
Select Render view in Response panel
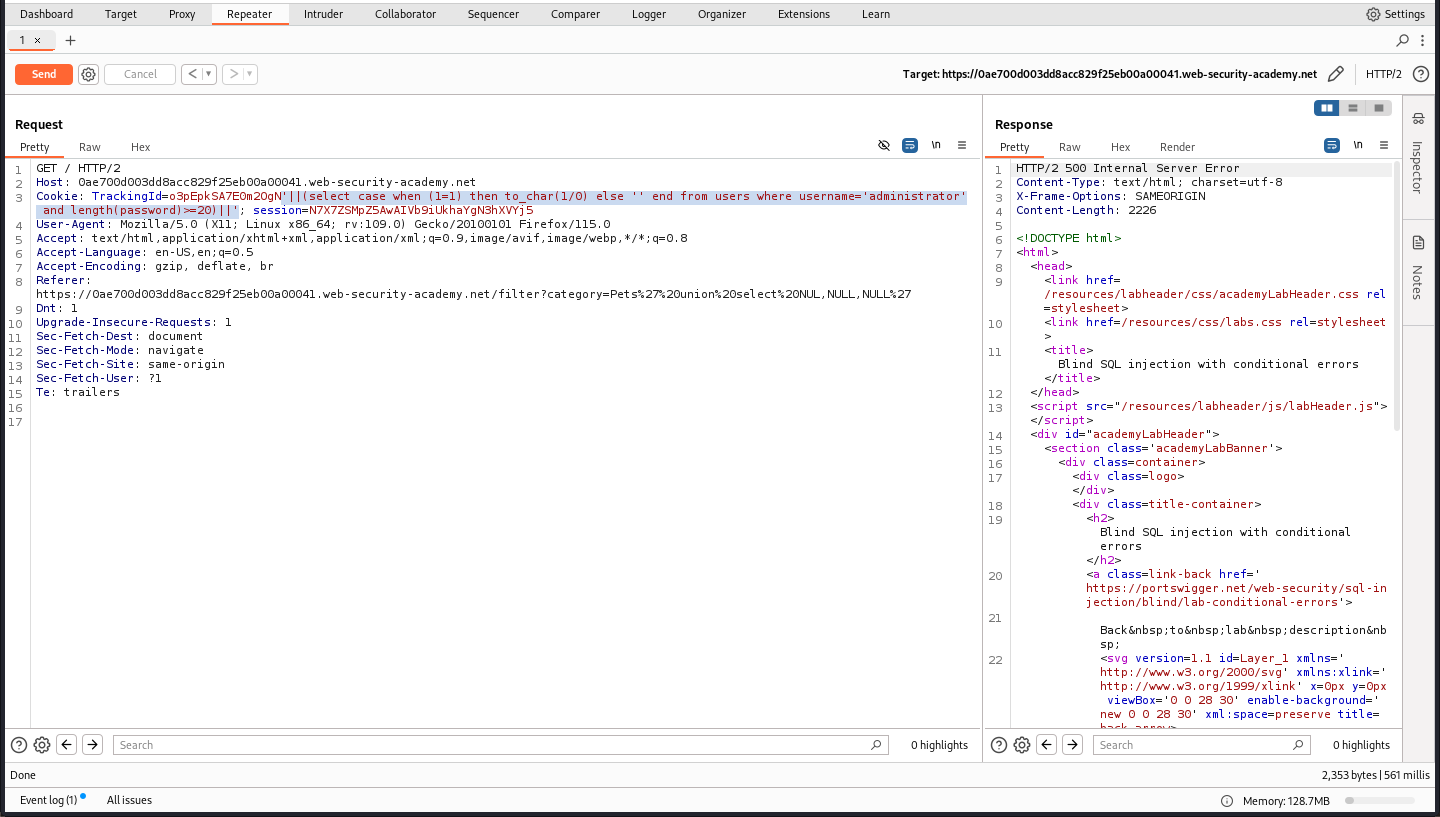click(1177, 147)
